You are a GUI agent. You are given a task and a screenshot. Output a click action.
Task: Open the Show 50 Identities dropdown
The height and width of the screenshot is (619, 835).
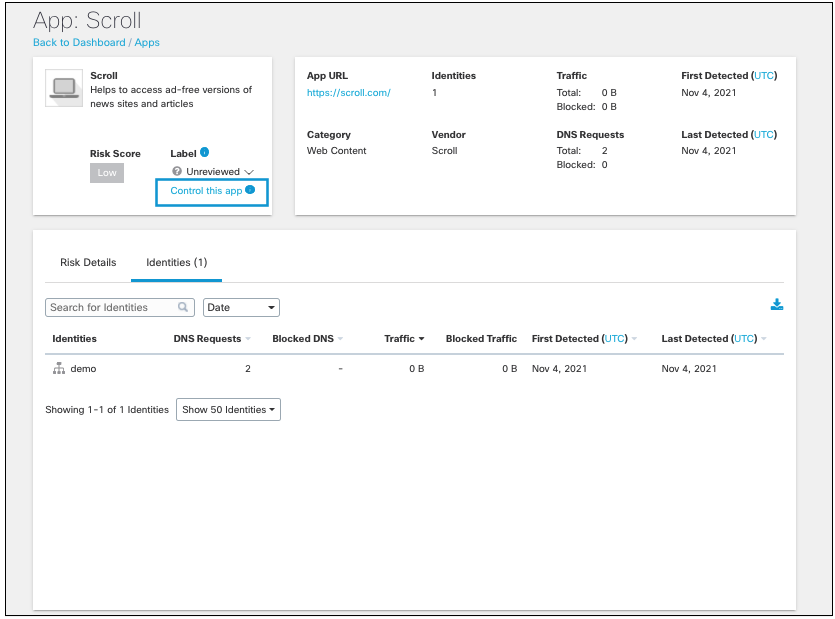(228, 410)
